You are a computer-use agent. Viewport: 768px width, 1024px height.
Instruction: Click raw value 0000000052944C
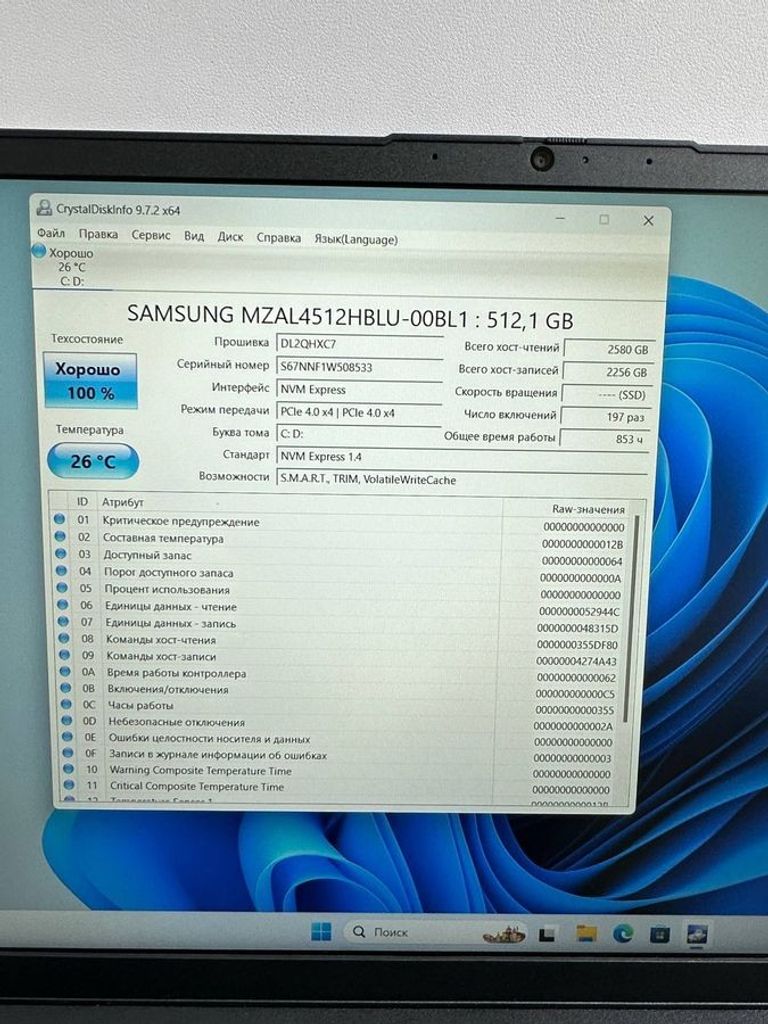click(579, 611)
